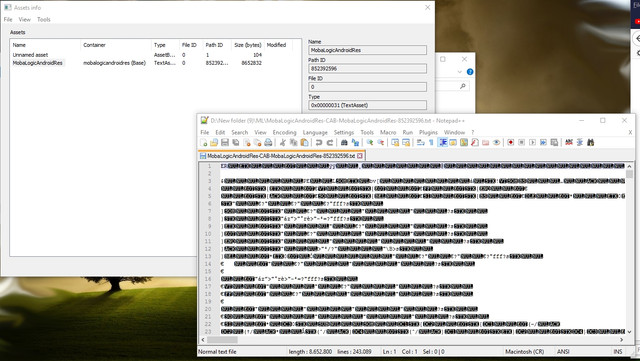Open the Language menu dropdown
640x361 pixels.
click(315, 132)
